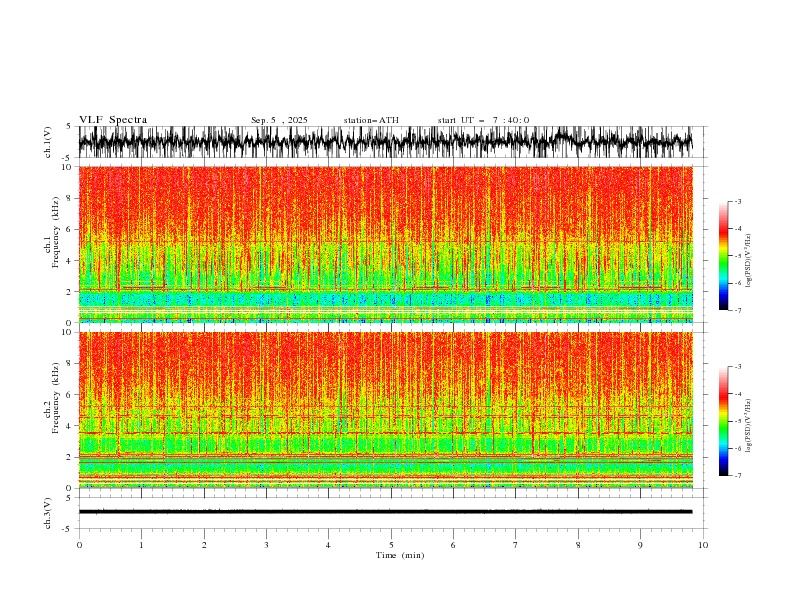Click the "Time (min)" axis title

(x=400, y=555)
